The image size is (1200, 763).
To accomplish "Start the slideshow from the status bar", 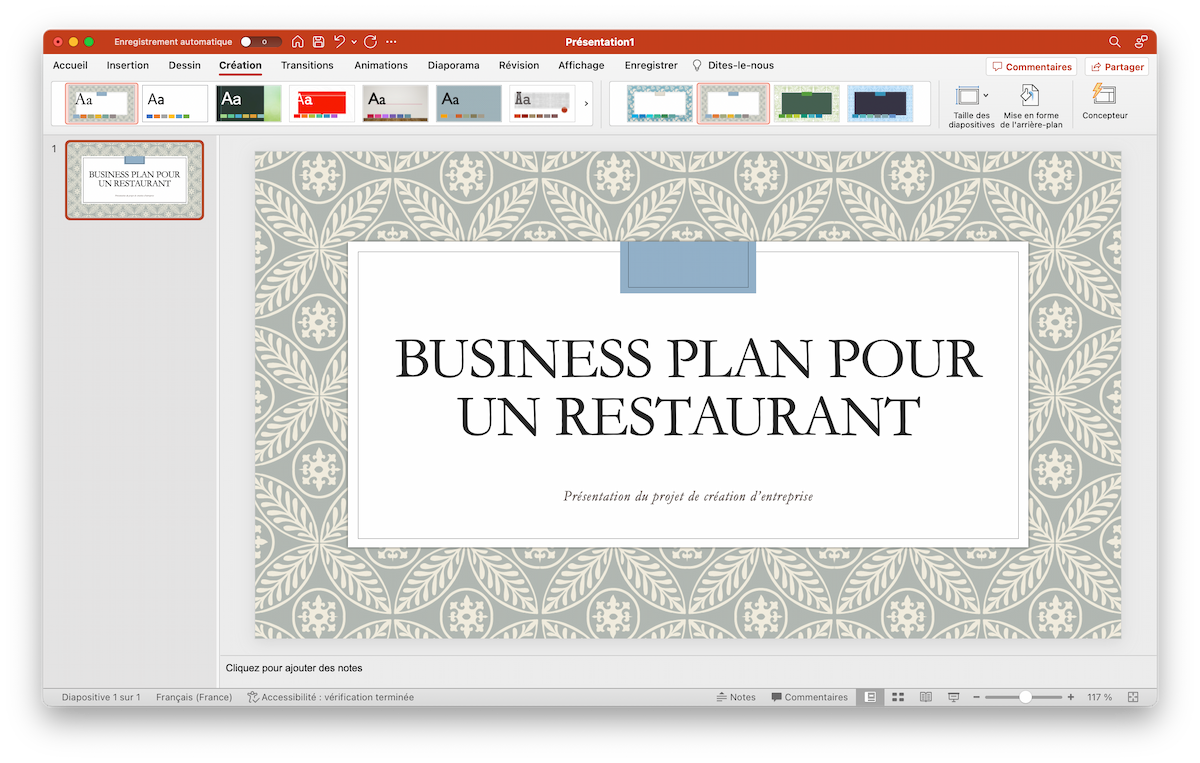I will click(x=953, y=697).
